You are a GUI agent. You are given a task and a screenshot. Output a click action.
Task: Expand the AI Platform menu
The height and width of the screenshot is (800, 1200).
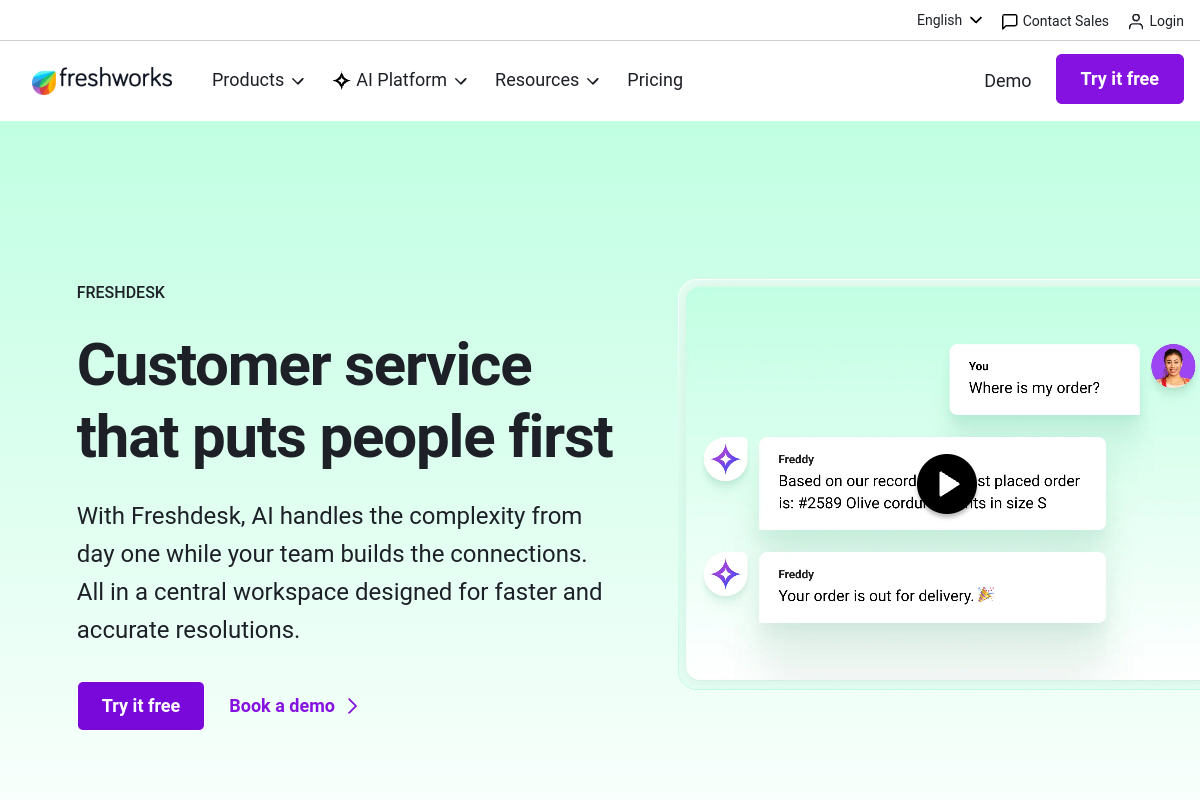pyautogui.click(x=400, y=80)
